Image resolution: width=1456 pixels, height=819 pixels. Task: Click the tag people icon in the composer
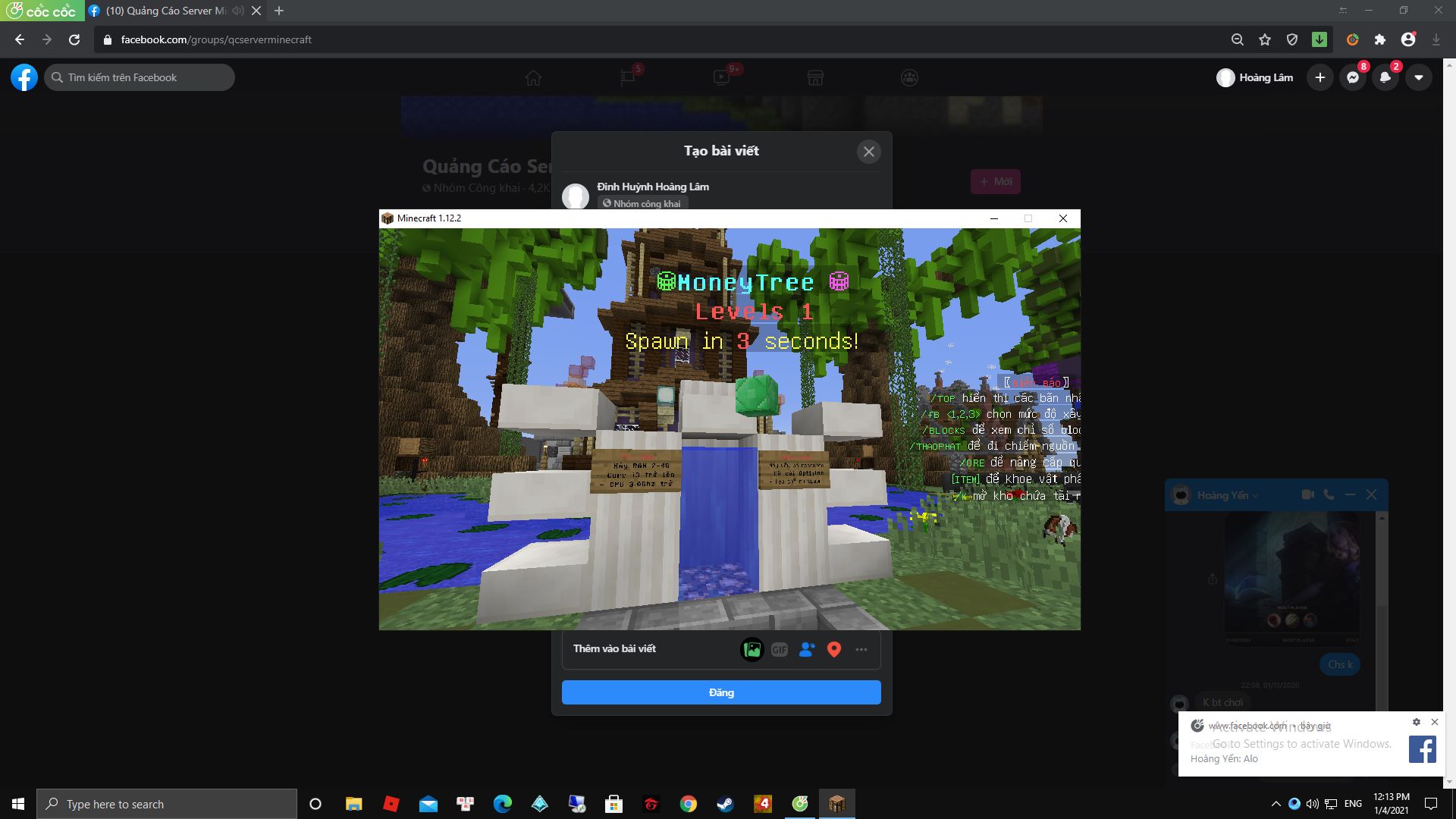point(806,649)
